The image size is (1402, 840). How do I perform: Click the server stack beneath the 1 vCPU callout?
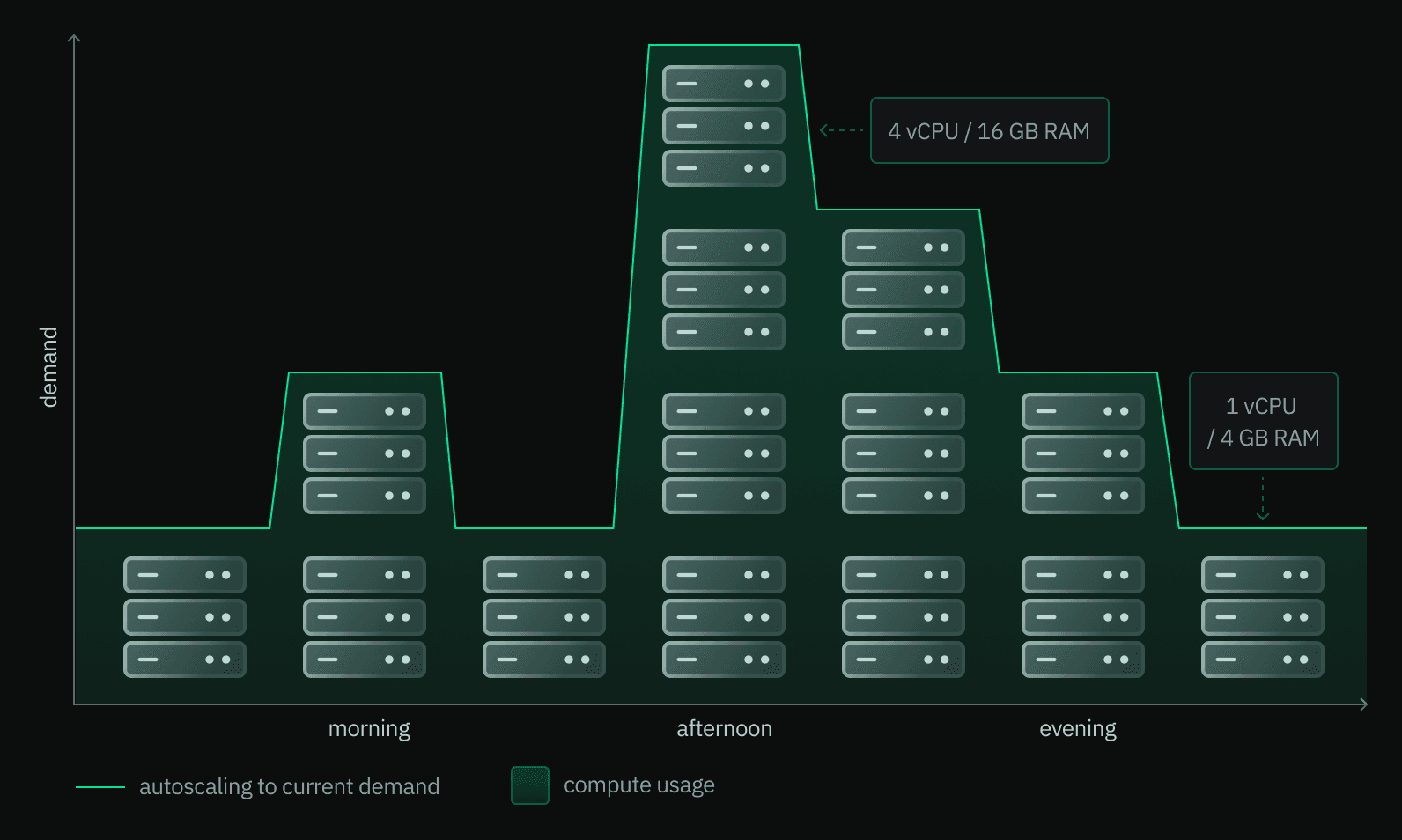point(1262,617)
